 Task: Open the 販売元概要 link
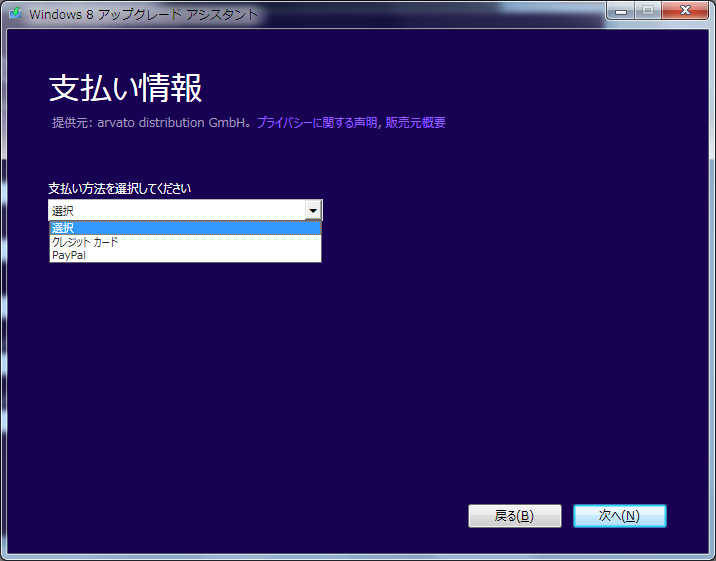[416, 122]
